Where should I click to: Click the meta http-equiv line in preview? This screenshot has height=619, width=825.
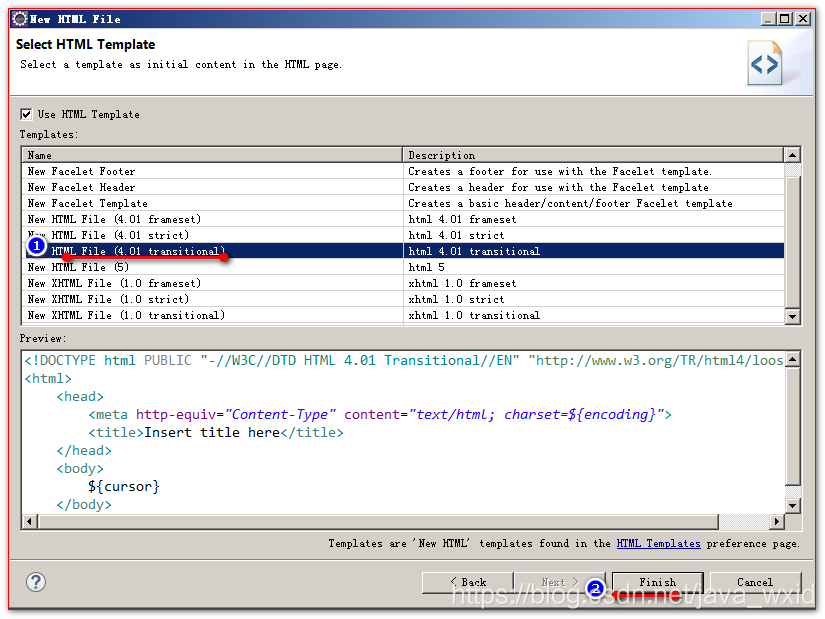(x=380, y=415)
